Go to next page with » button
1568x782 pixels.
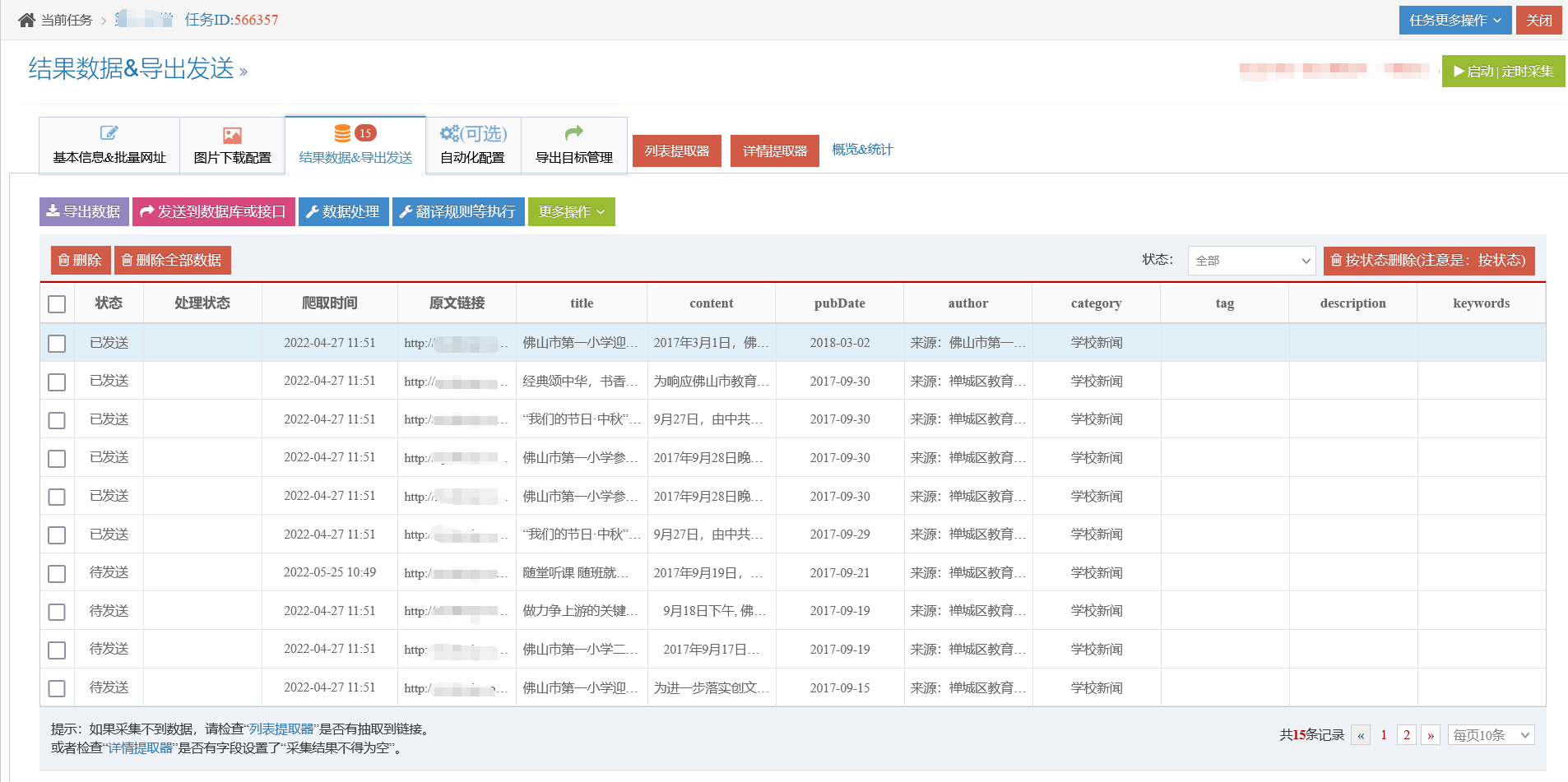tap(1431, 735)
